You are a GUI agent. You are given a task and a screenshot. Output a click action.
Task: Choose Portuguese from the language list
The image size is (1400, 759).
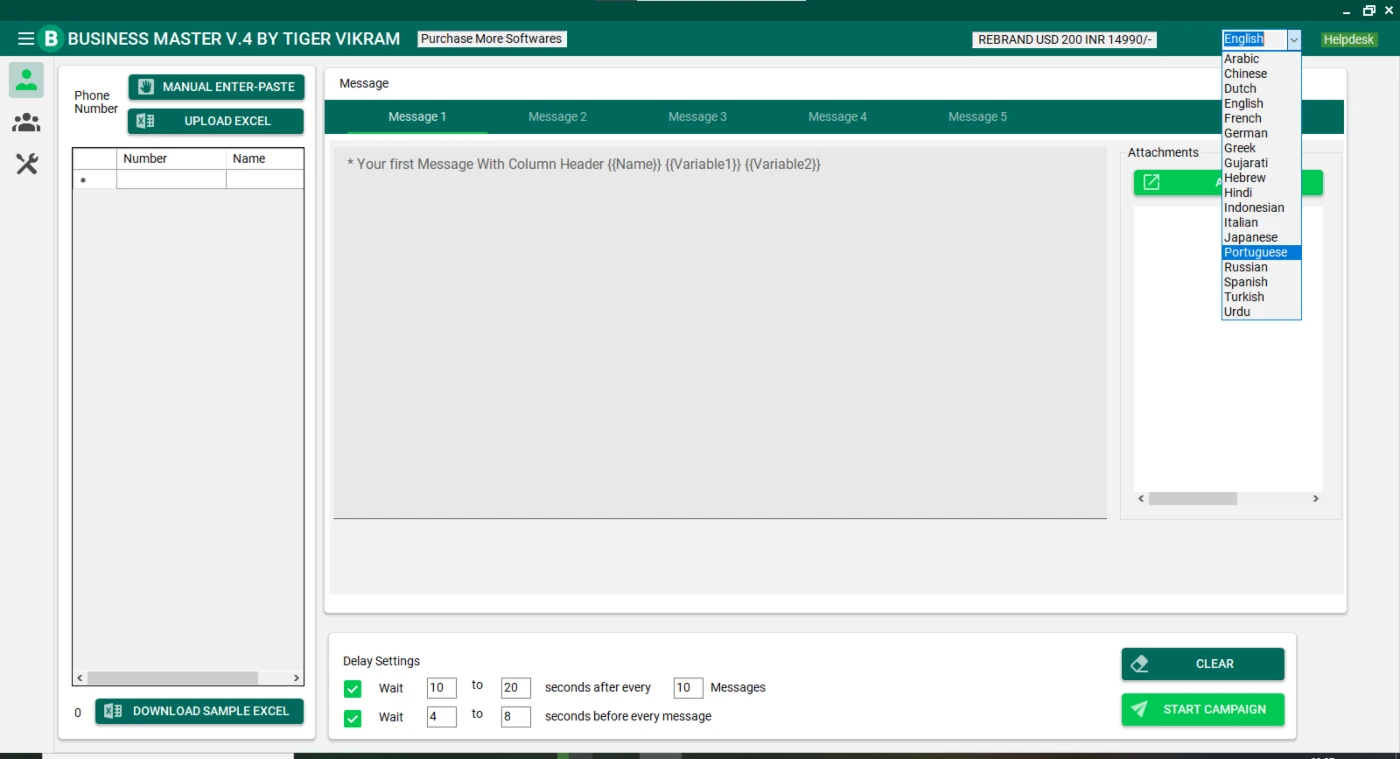coord(1261,252)
